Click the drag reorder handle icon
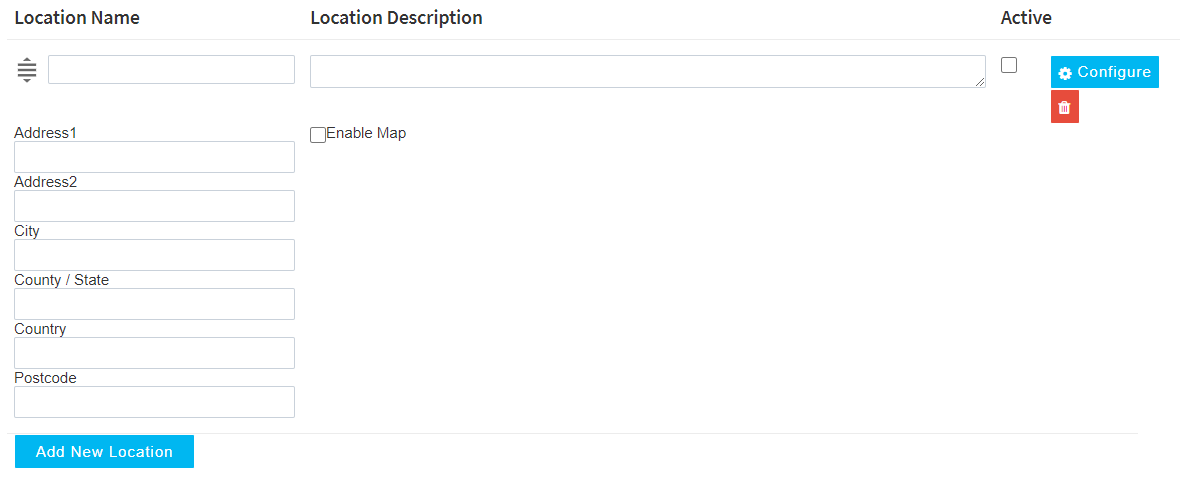 click(x=27, y=70)
